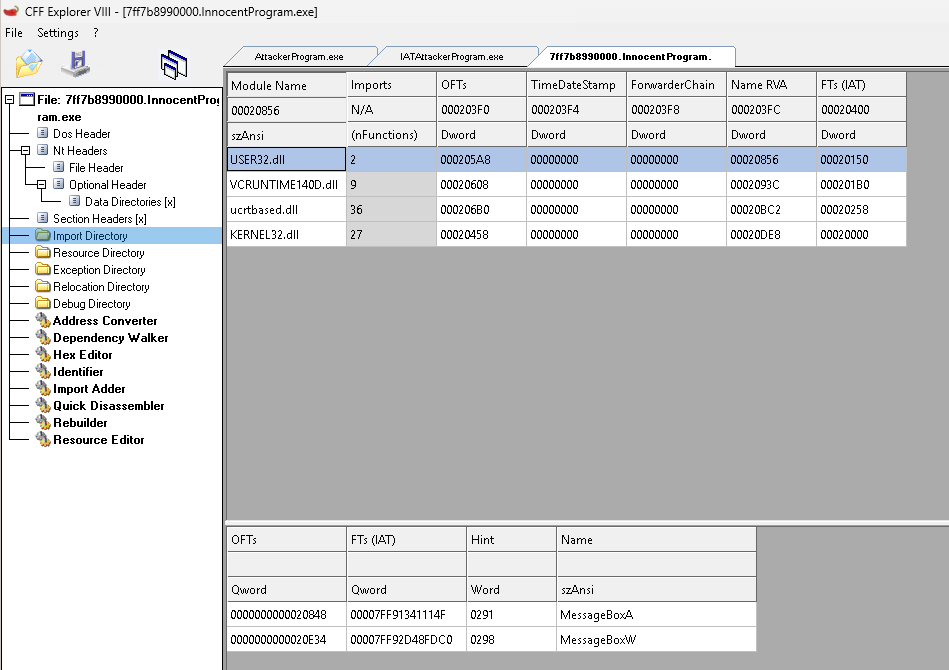Click the Exception Directory folder icon
This screenshot has height=670, width=949.
coord(42,269)
